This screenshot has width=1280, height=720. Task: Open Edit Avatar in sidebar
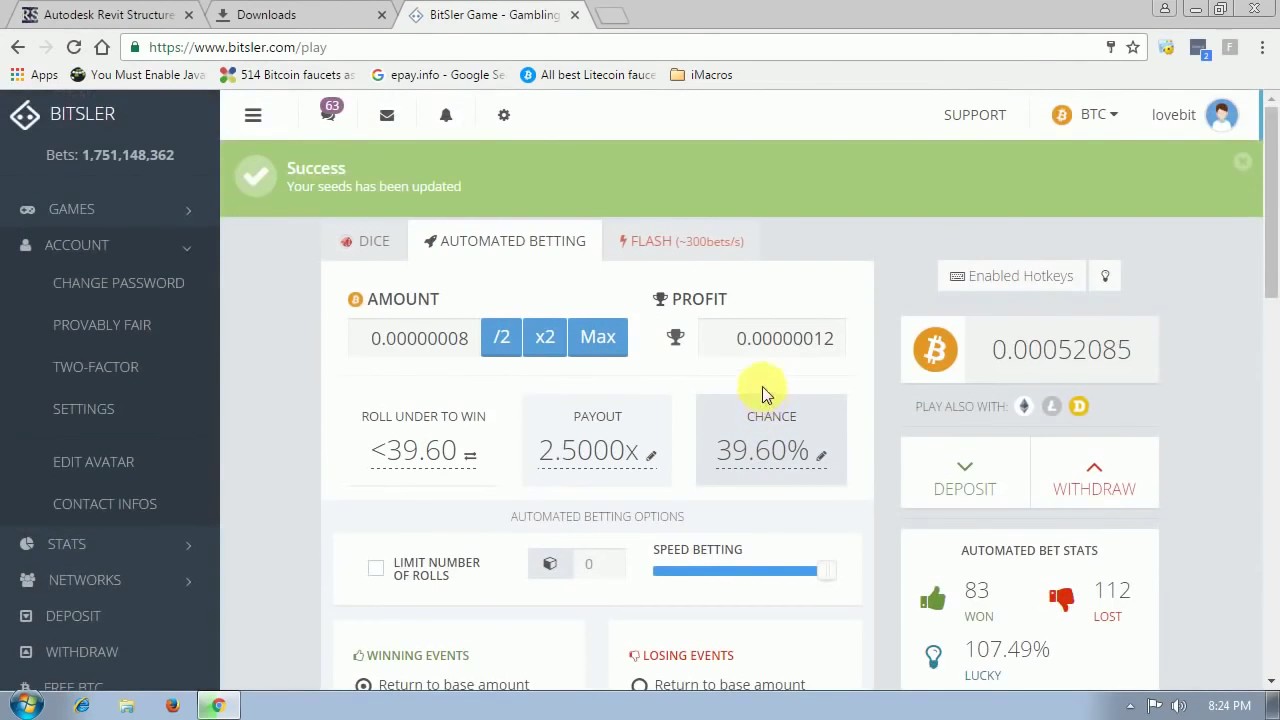coord(94,462)
